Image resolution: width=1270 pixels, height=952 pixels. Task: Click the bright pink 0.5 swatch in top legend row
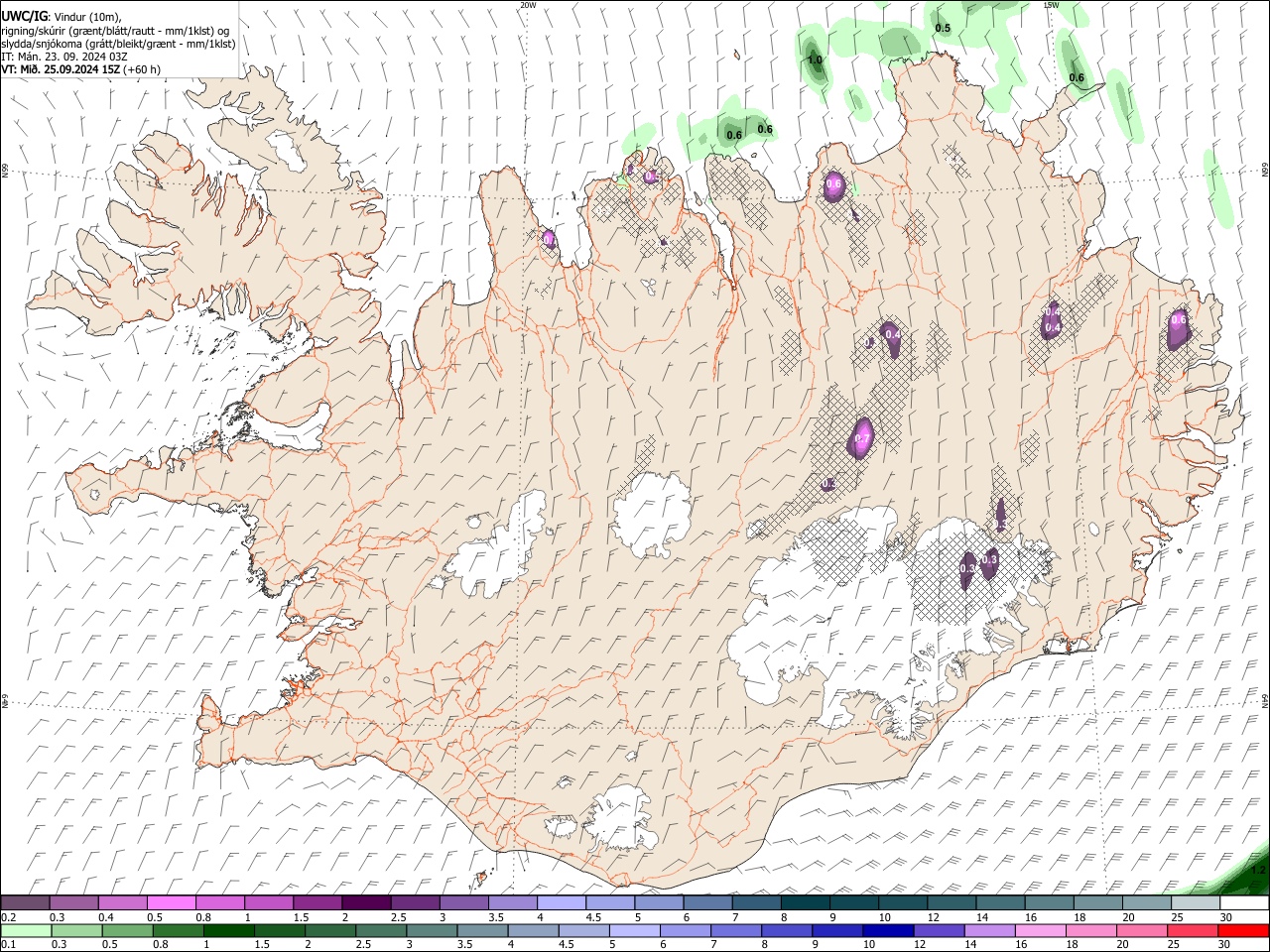(172, 903)
